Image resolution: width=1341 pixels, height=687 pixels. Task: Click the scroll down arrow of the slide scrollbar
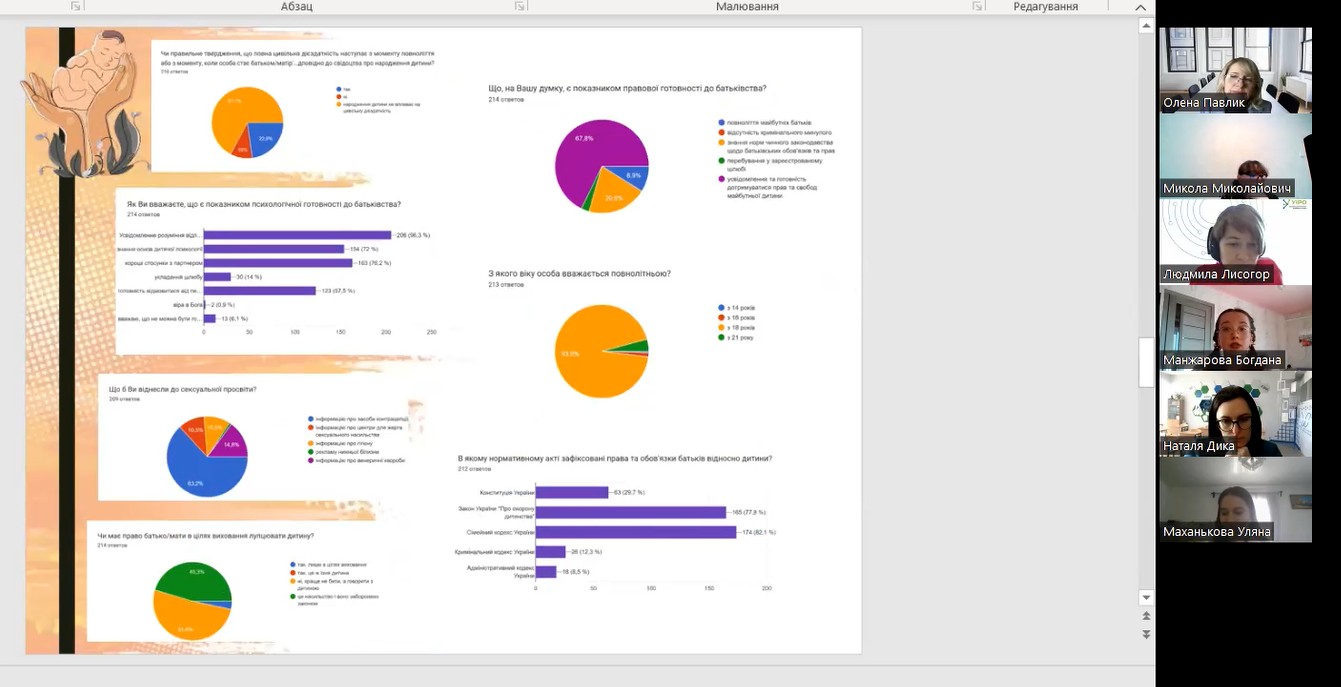(1146, 598)
